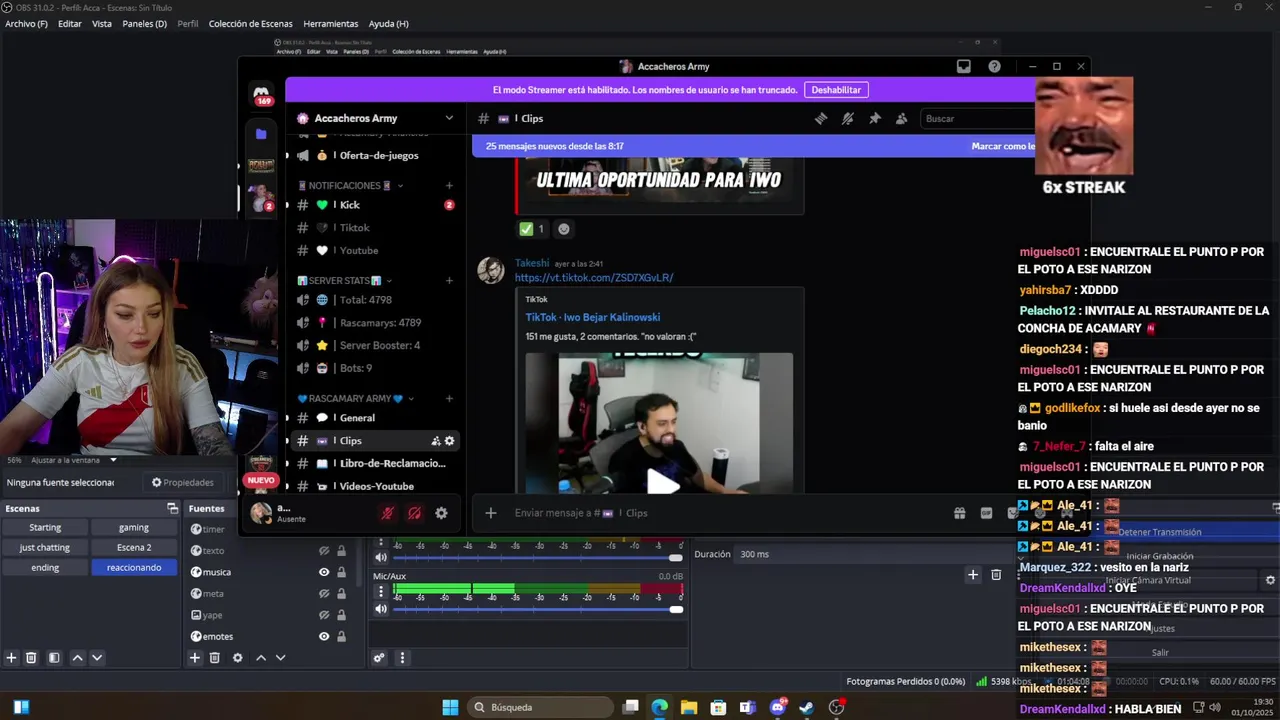
Task: Toggle notification mute icon in Clips header
Action: point(848,118)
